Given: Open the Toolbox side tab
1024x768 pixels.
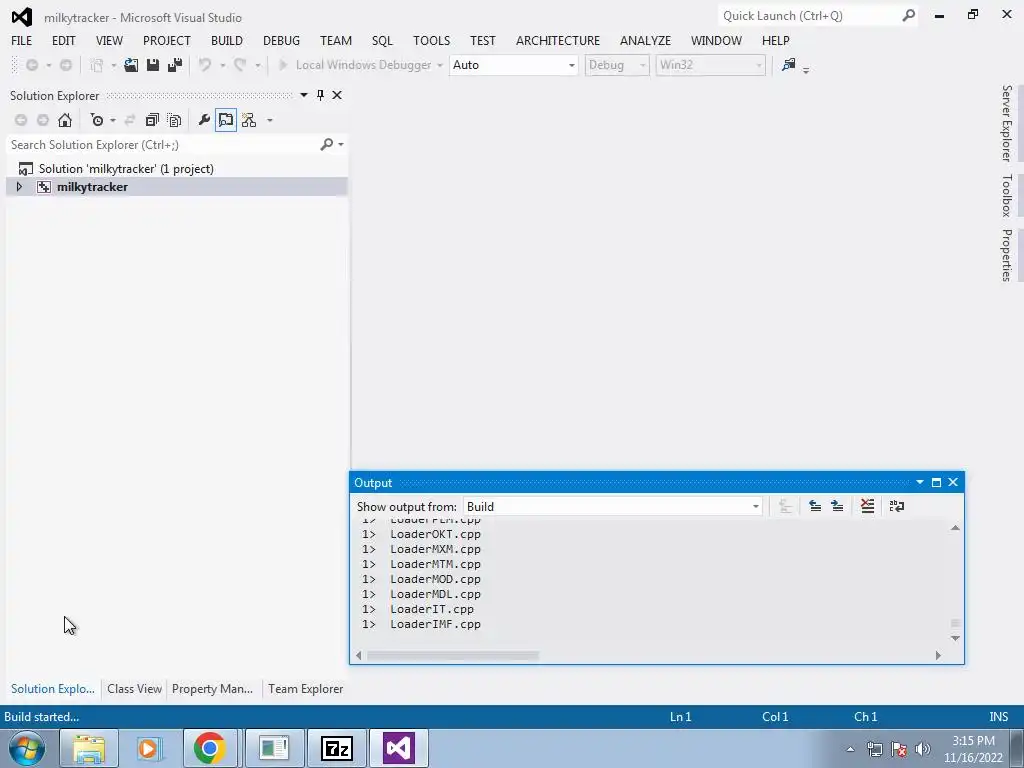Looking at the screenshot, I should (1006, 195).
